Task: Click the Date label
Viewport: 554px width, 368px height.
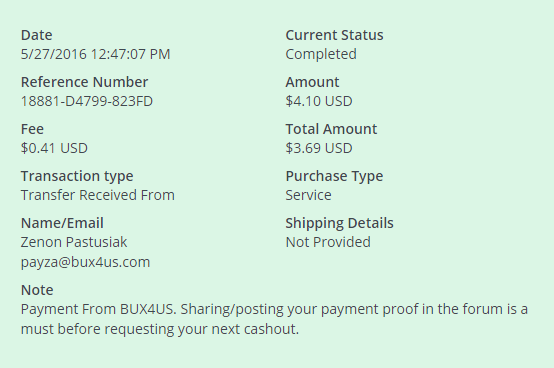Action: pos(36,35)
